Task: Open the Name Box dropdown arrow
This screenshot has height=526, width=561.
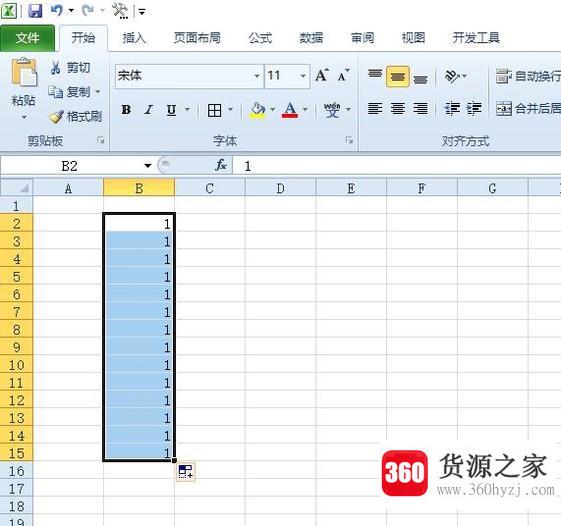Action: point(148,165)
